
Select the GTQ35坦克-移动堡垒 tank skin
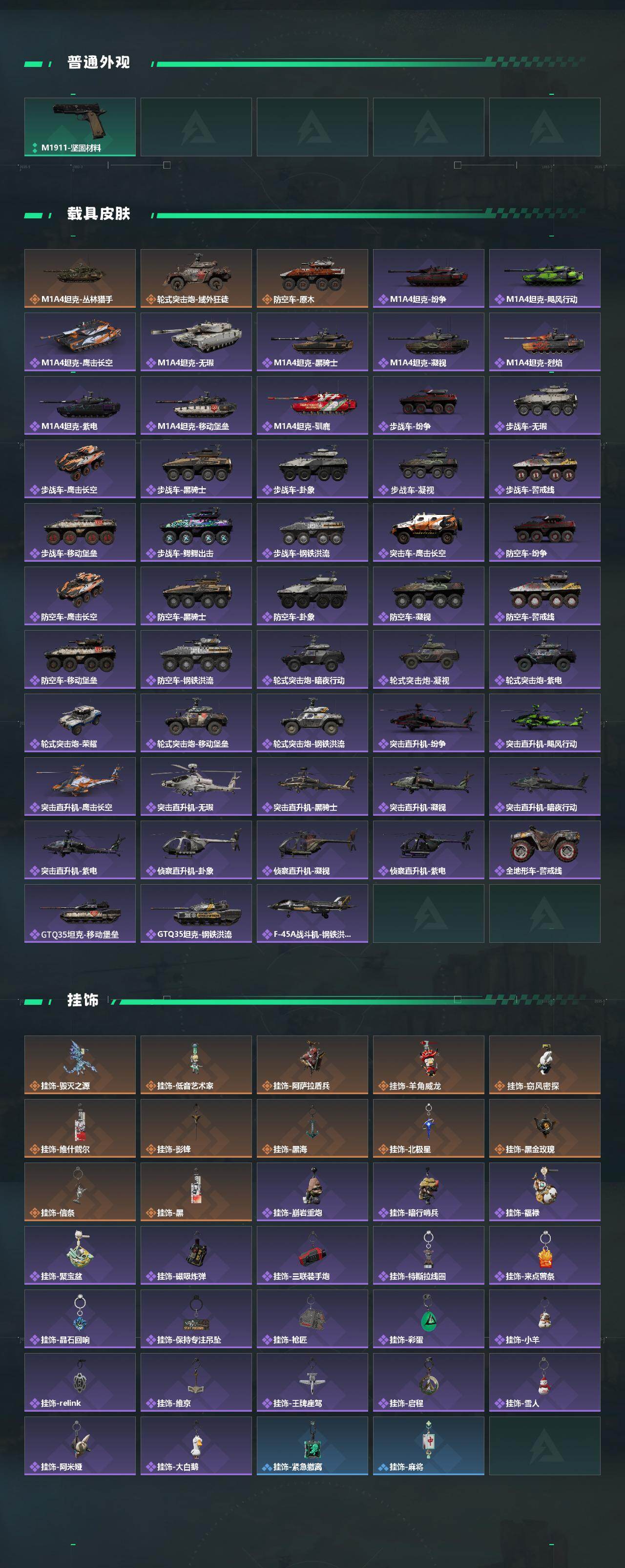pyautogui.click(x=80, y=913)
